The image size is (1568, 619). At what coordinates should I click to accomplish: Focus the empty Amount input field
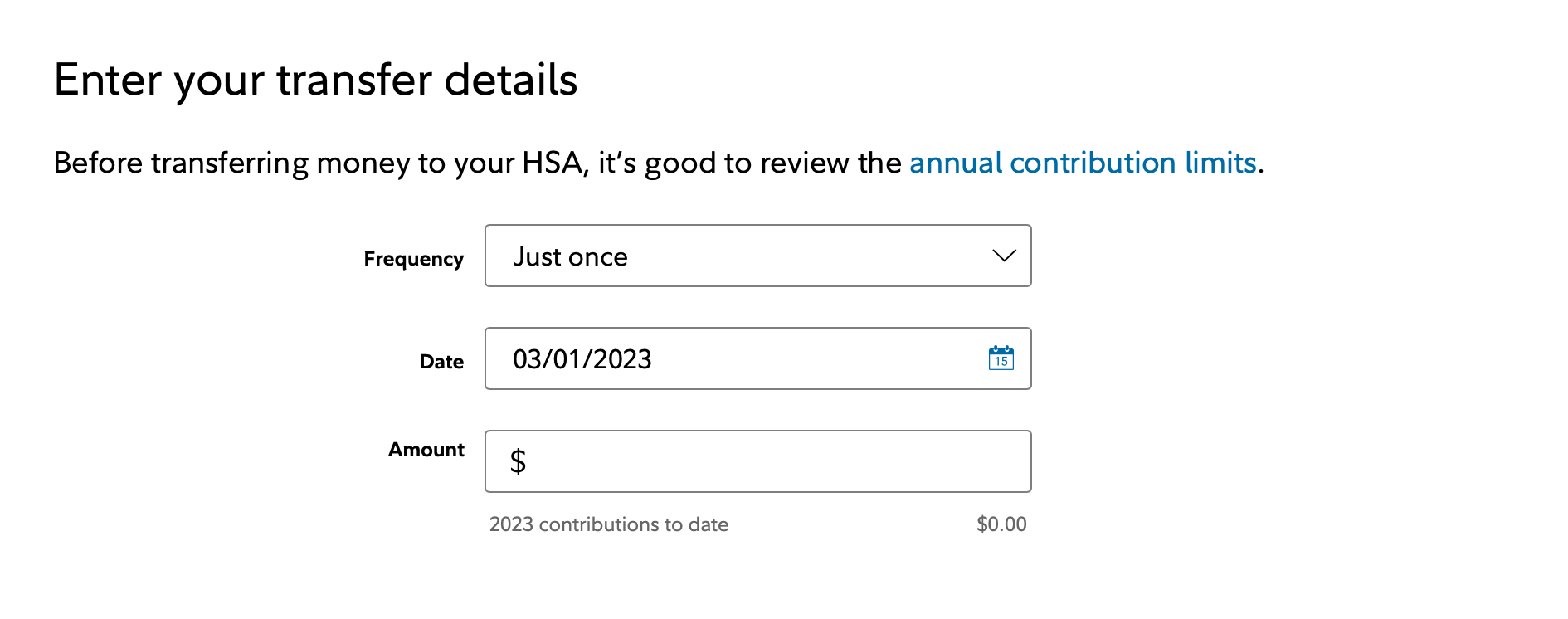[x=772, y=461]
